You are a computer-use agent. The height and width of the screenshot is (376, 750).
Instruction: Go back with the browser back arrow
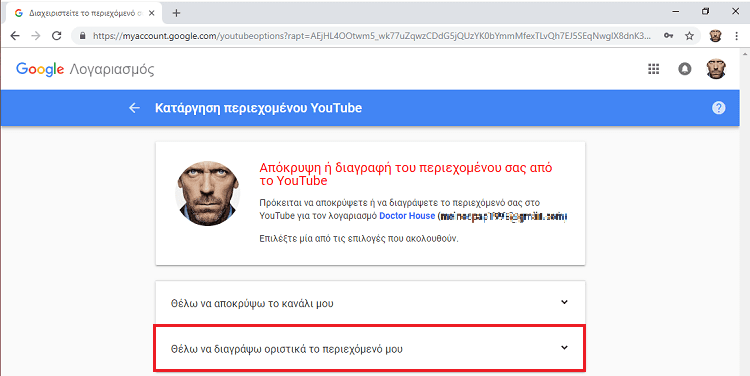tap(15, 36)
